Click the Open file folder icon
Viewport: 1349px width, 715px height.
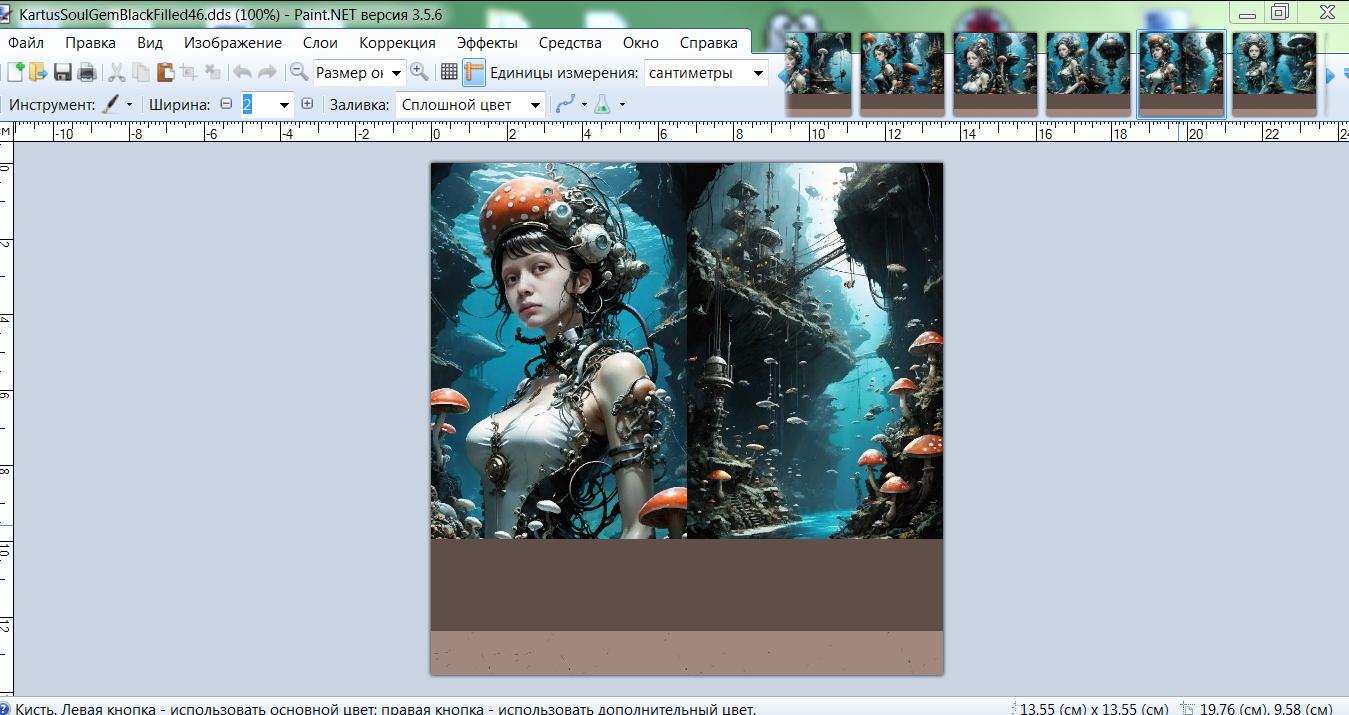(38, 72)
